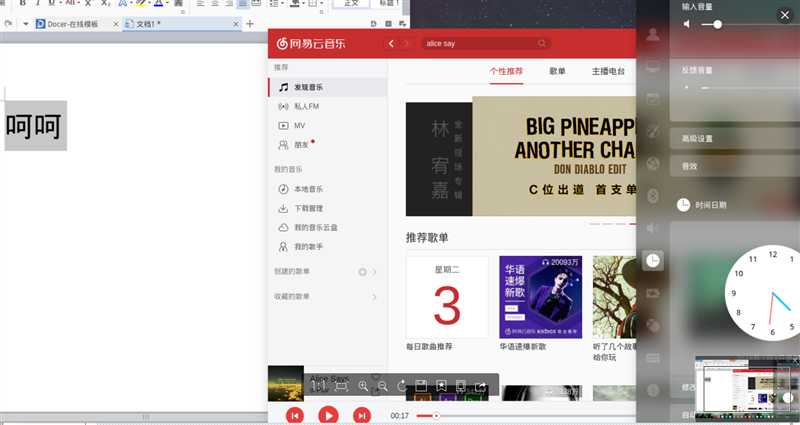Screen dimensions: 800x425
Task: Click the NetEase Cloud Music logo
Action: click(311, 43)
